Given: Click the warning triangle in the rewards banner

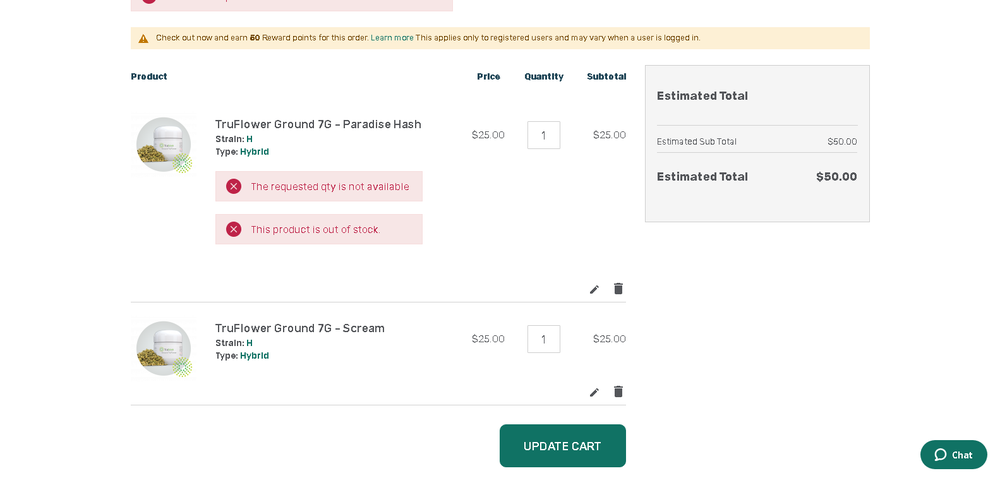Looking at the screenshot, I should [x=144, y=39].
